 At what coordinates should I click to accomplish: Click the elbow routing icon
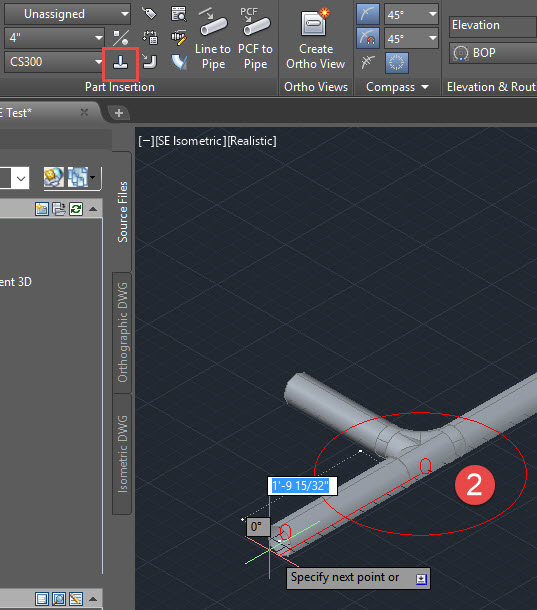[149, 62]
